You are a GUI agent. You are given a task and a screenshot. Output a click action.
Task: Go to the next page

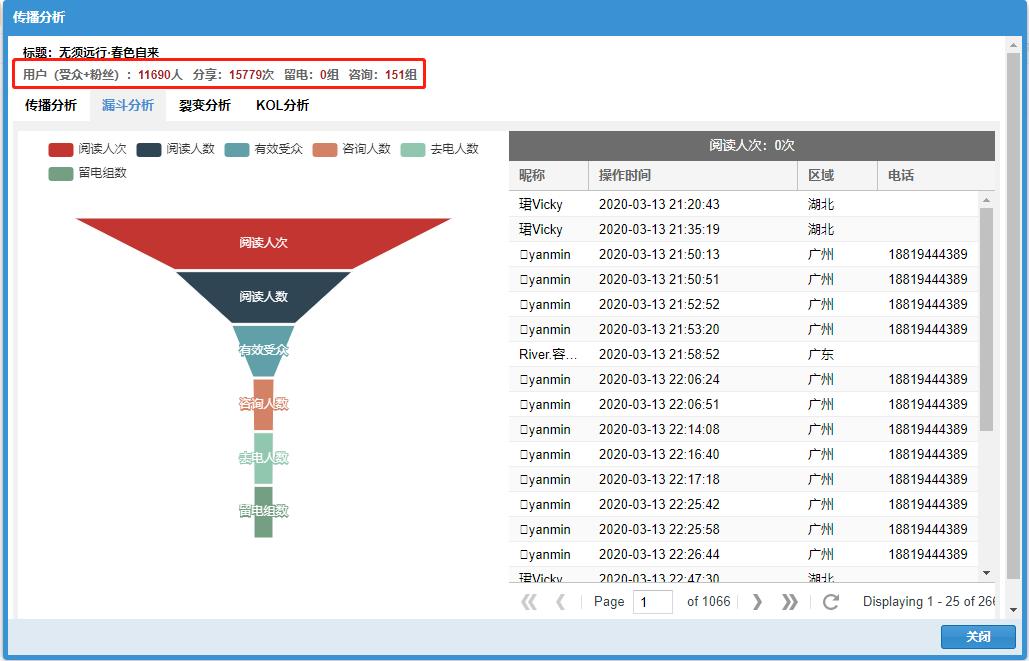point(758,601)
